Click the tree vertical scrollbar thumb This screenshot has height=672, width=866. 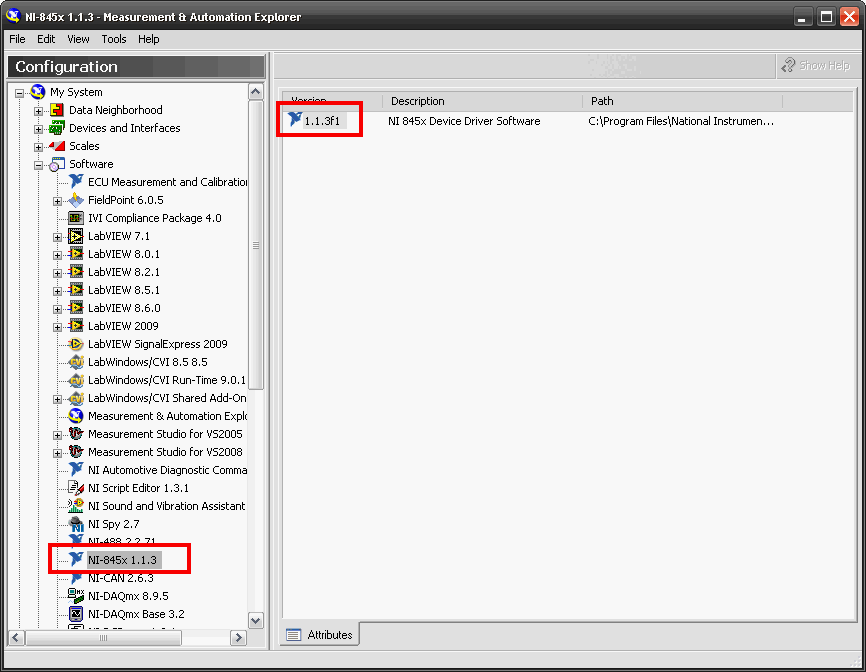[256, 245]
